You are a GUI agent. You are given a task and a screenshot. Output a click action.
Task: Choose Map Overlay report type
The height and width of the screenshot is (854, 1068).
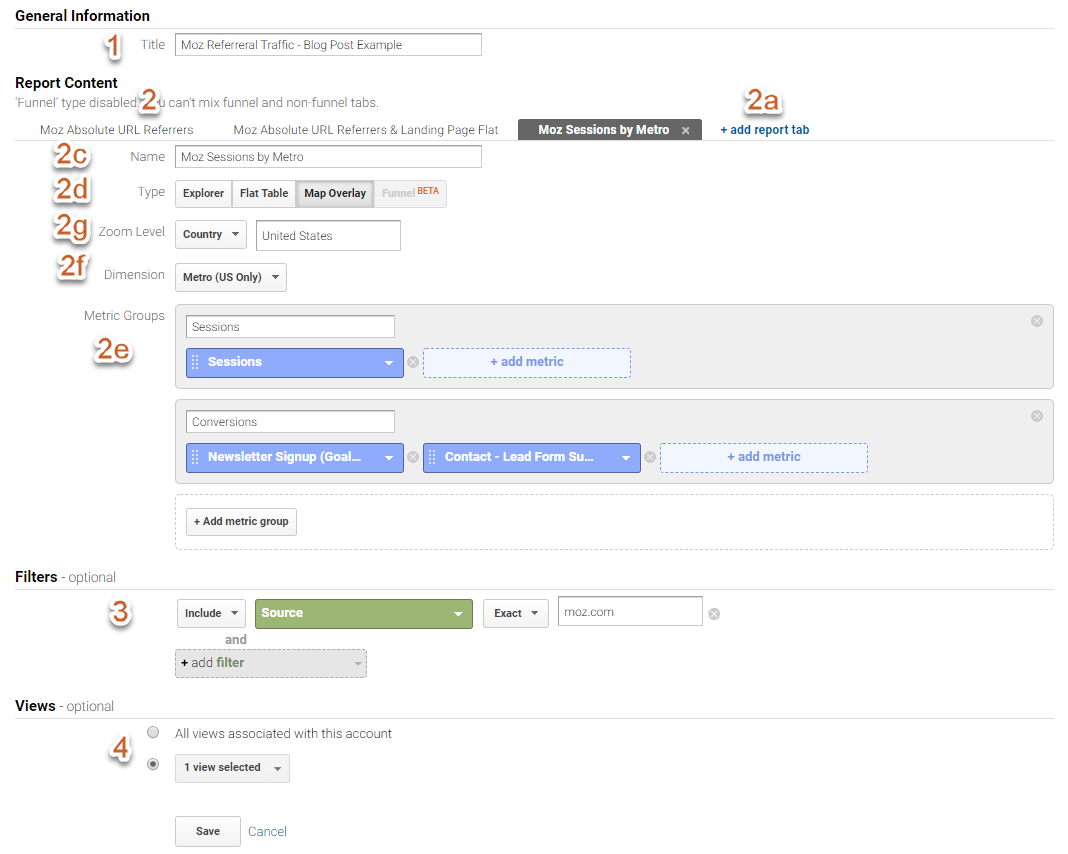[x=335, y=193]
